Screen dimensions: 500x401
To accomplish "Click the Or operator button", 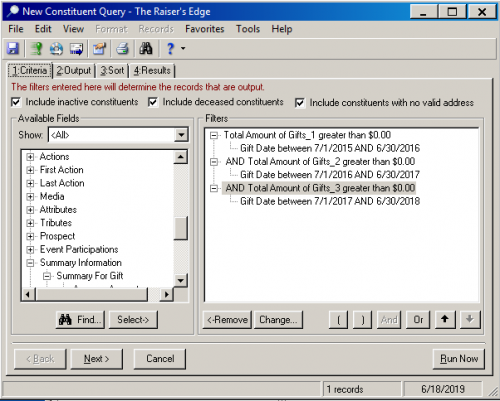I will coord(418,320).
